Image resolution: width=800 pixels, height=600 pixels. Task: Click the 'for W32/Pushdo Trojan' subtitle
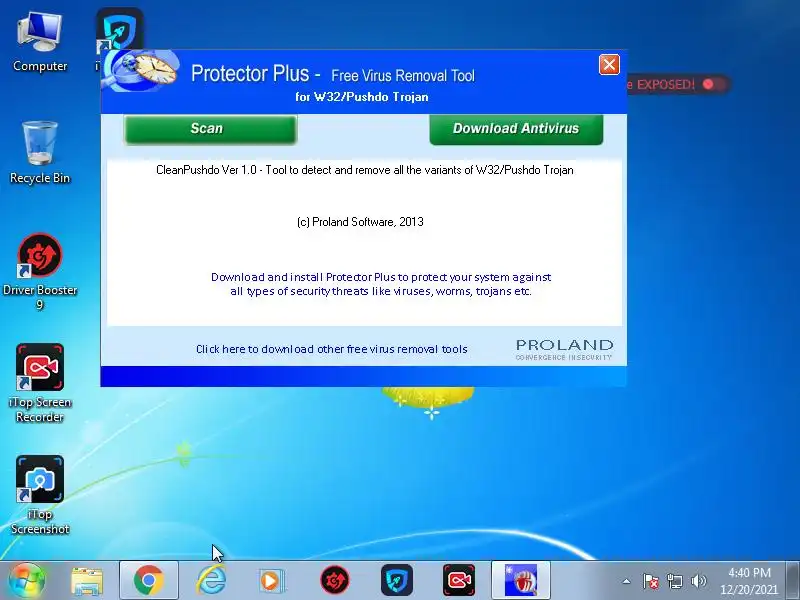click(x=362, y=97)
